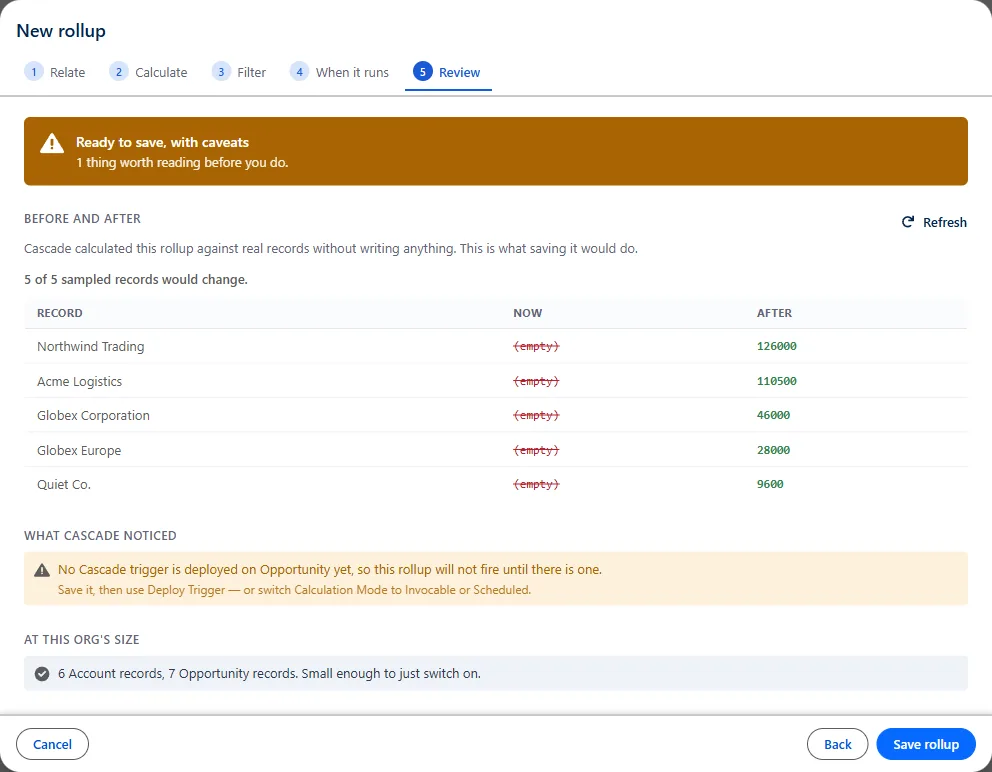Click the after value 110500
992x772 pixels.
pyautogui.click(x=776, y=381)
